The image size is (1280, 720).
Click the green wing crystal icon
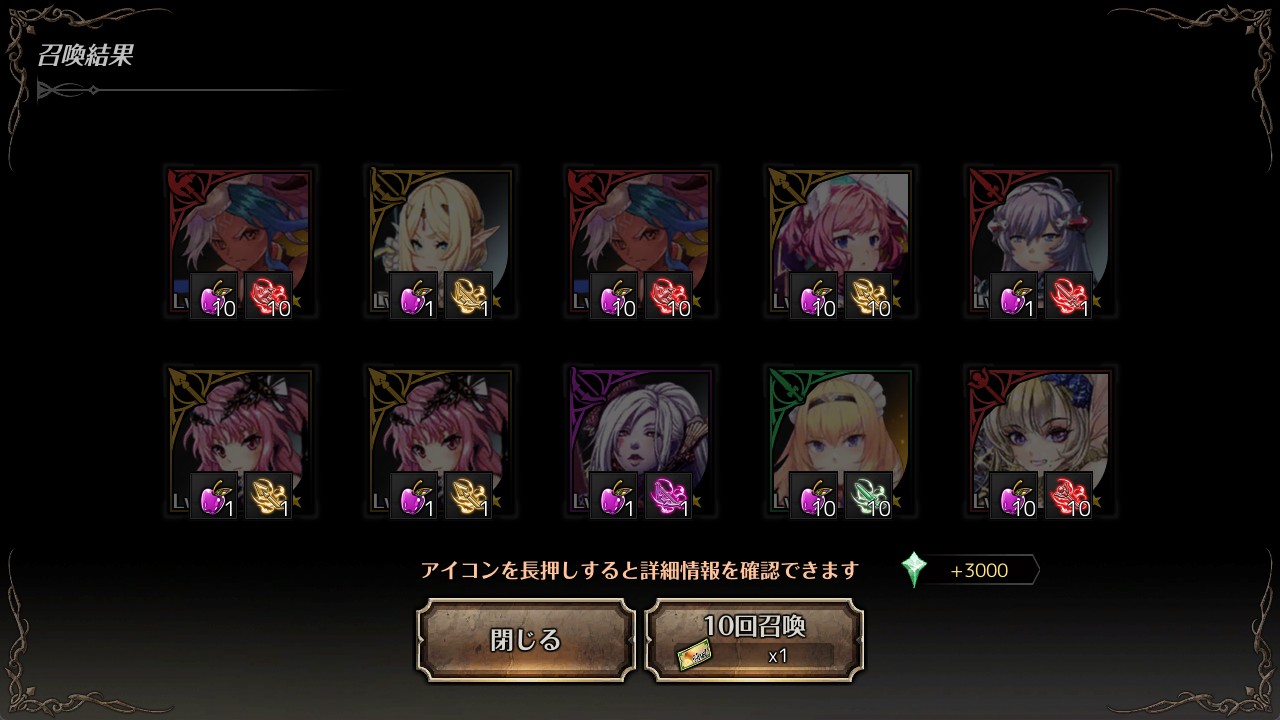[868, 495]
